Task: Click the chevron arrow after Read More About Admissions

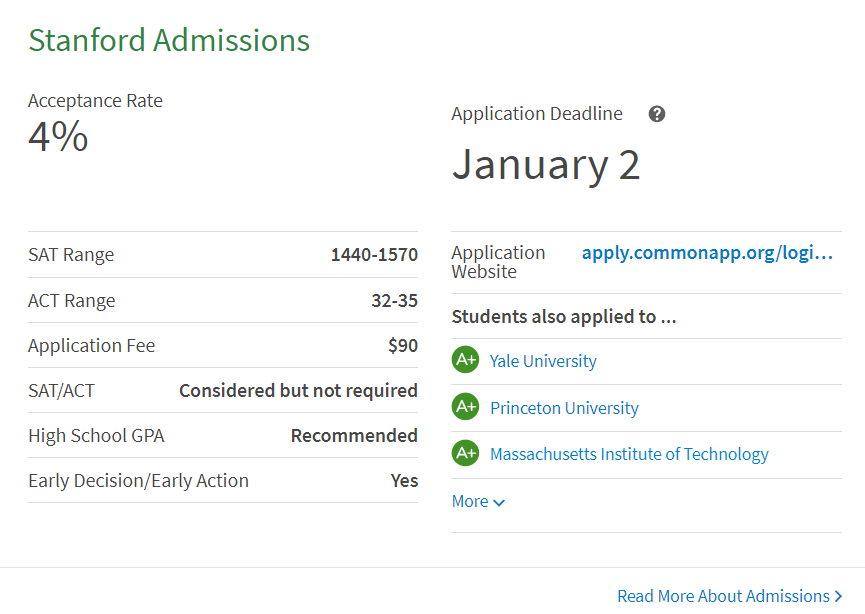Action: [x=839, y=597]
